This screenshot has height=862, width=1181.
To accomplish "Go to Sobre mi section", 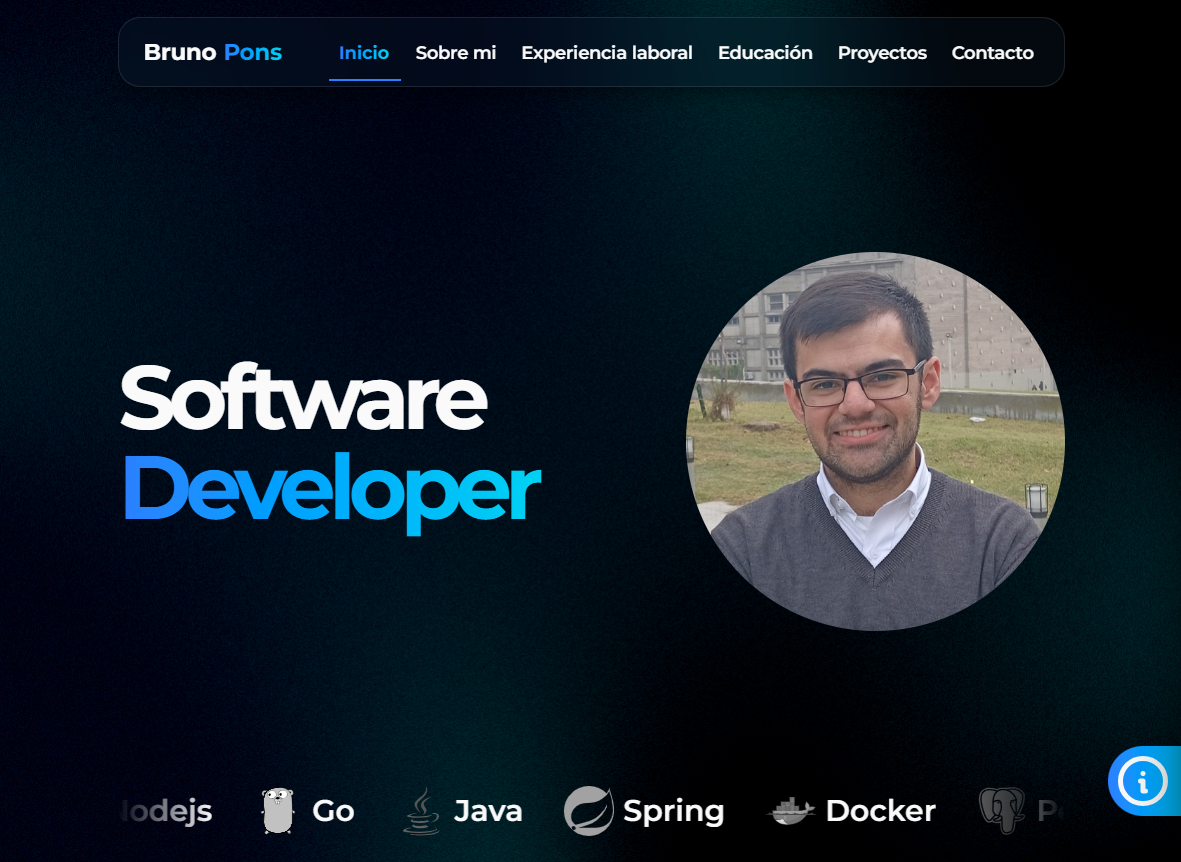I will tap(456, 53).
